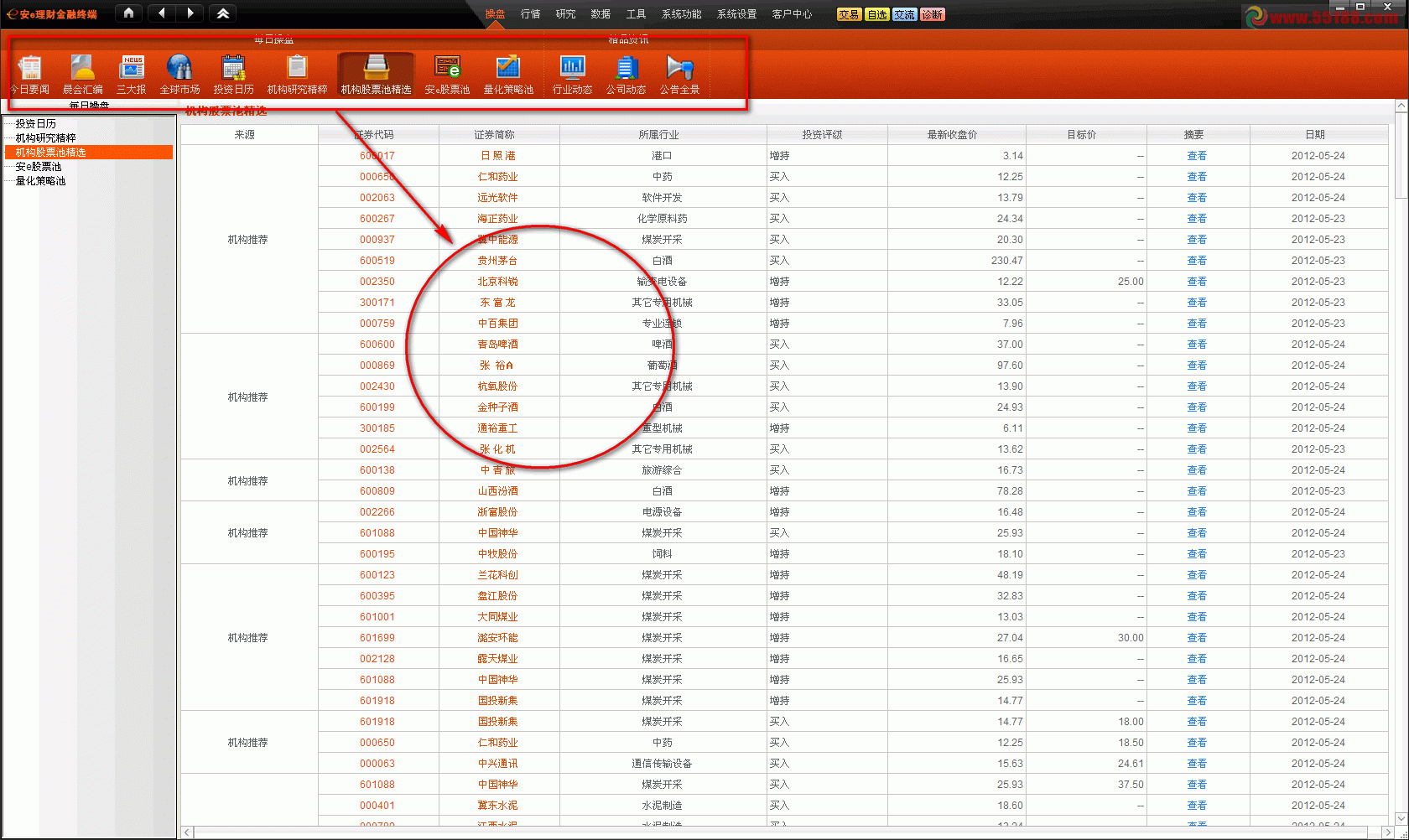
Task: Open 查看 link for 冀东水泥 row
Action: [x=1197, y=806]
